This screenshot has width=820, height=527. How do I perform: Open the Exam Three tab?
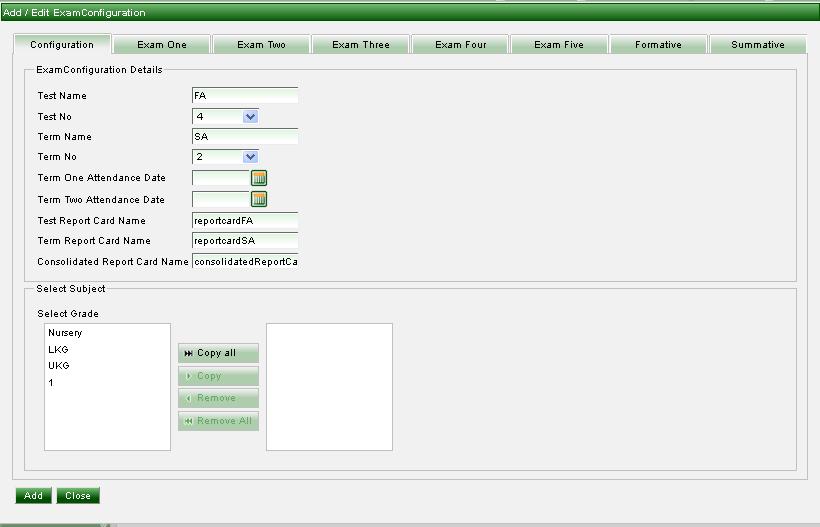point(360,45)
